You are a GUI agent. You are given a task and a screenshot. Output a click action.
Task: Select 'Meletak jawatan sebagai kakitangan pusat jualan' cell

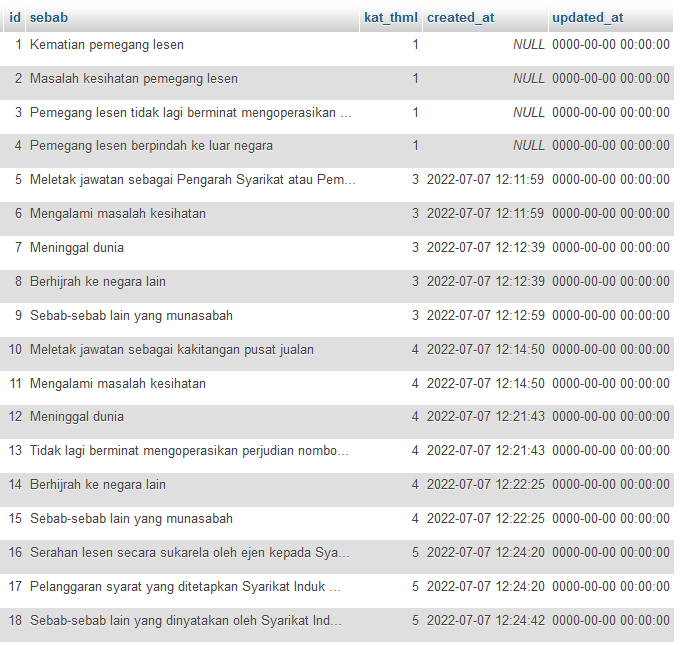(x=172, y=350)
